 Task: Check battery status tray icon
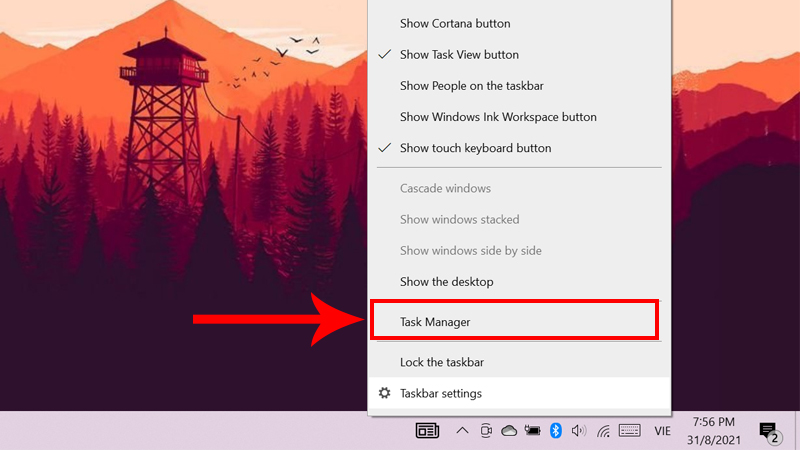click(532, 431)
